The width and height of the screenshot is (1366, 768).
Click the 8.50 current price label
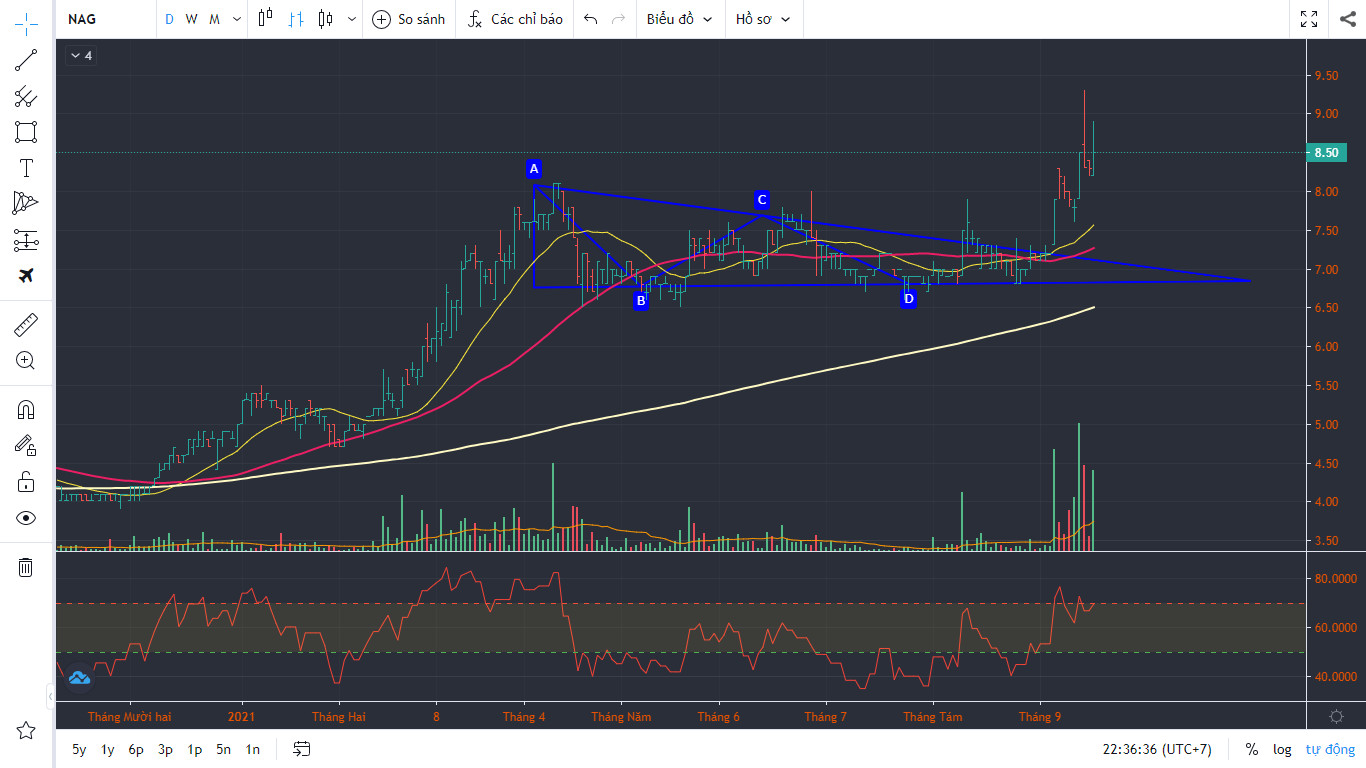1326,153
